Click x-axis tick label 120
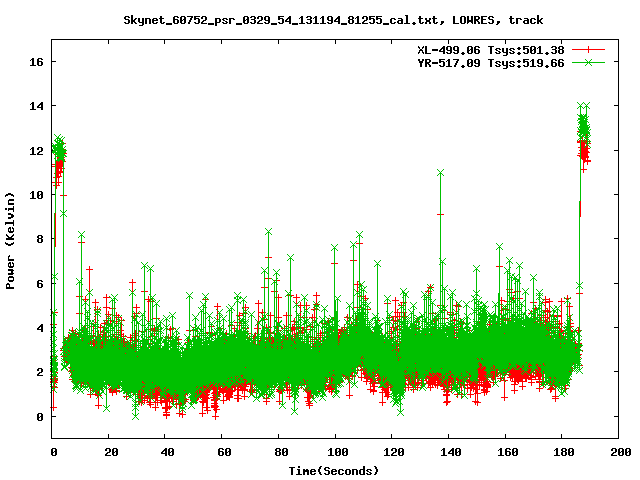 click(395, 452)
